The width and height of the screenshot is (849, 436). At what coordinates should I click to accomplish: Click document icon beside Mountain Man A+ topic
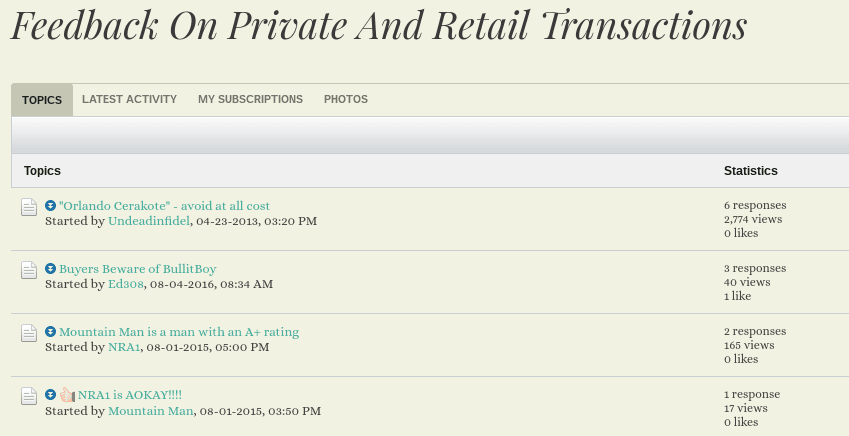(29, 333)
